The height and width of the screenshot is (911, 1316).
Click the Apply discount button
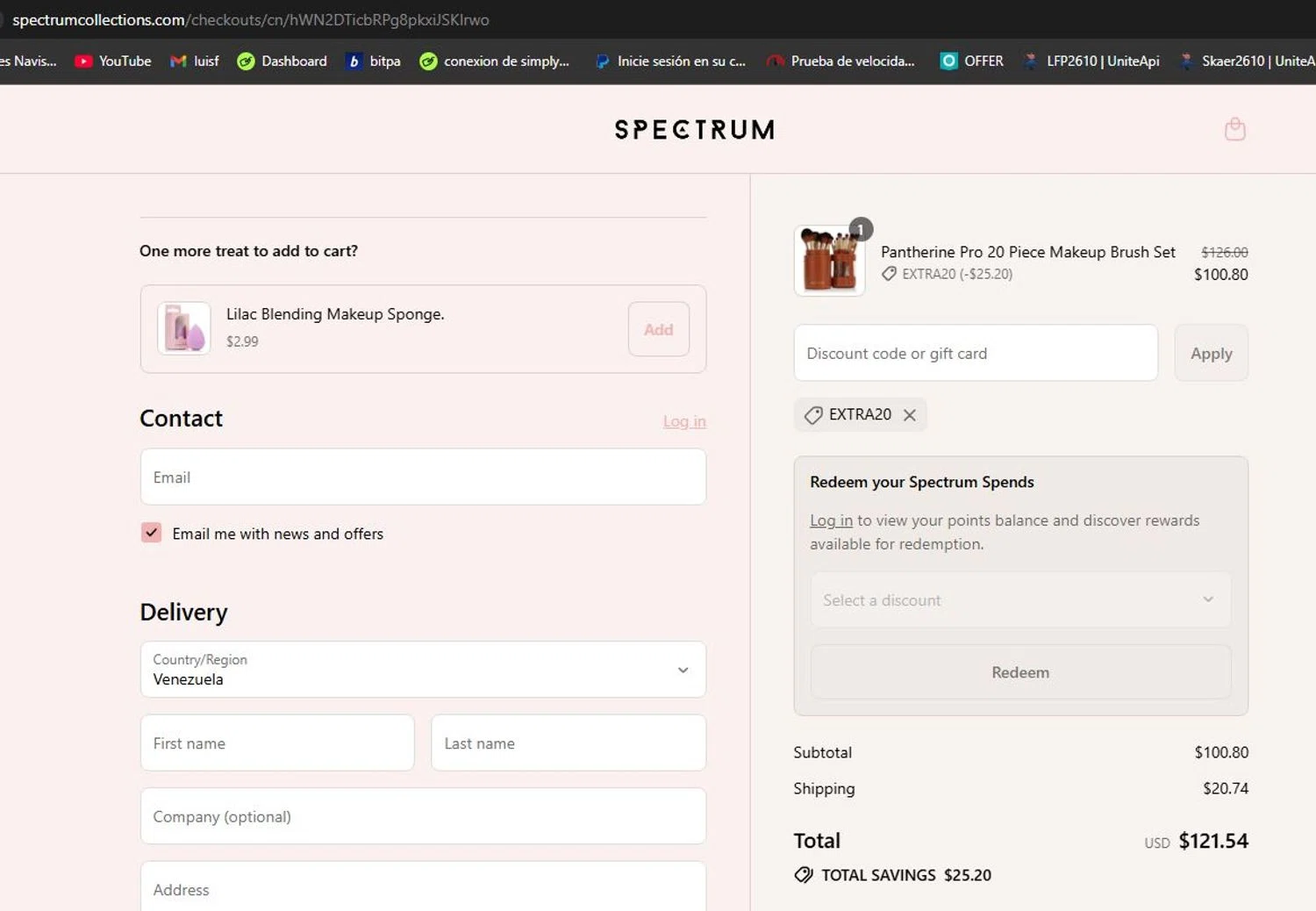(1211, 353)
